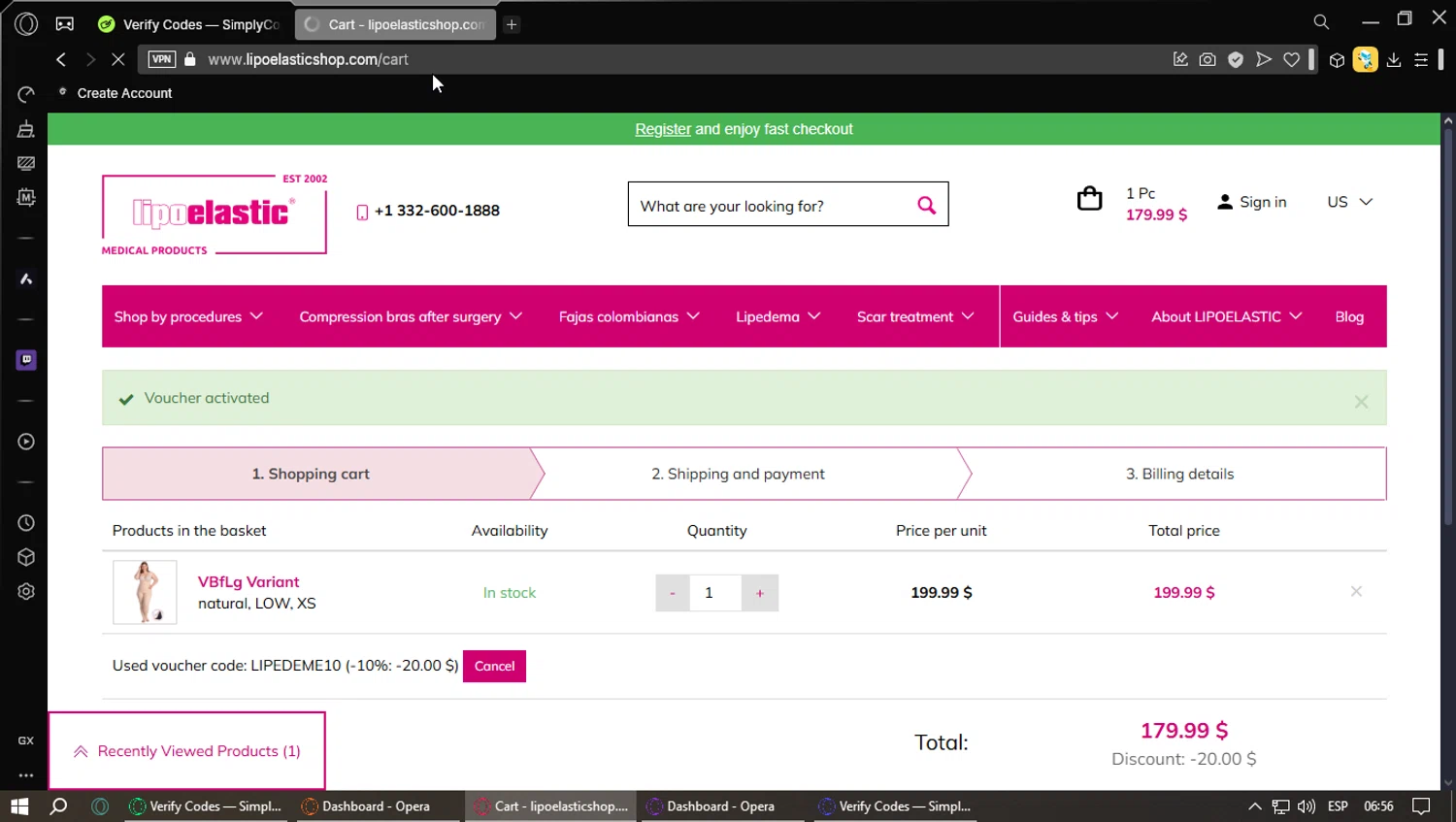Expand About LIPOELASTIC dropdown
Viewport: 1456px width, 822px height.
tap(1227, 316)
